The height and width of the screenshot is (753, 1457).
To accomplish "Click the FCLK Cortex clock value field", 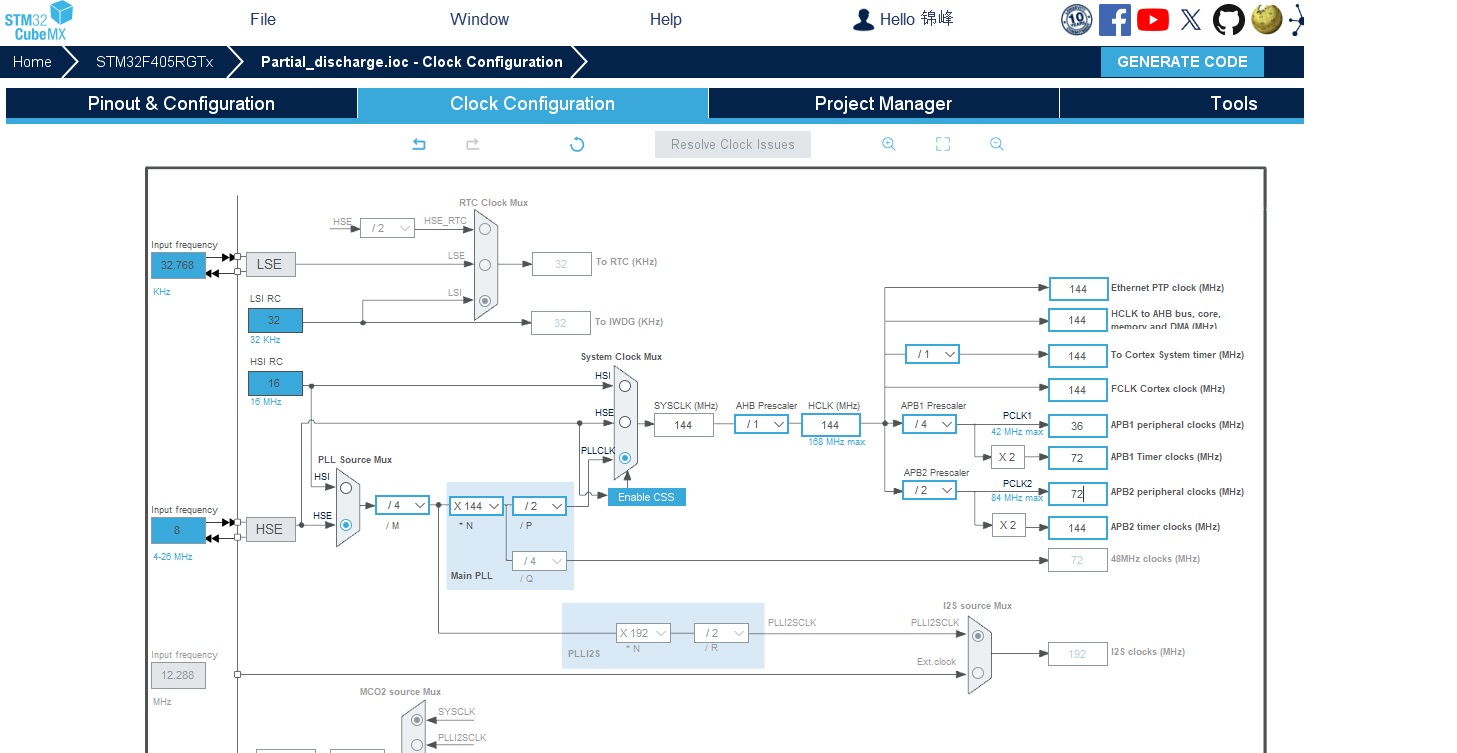I will tap(1078, 390).
